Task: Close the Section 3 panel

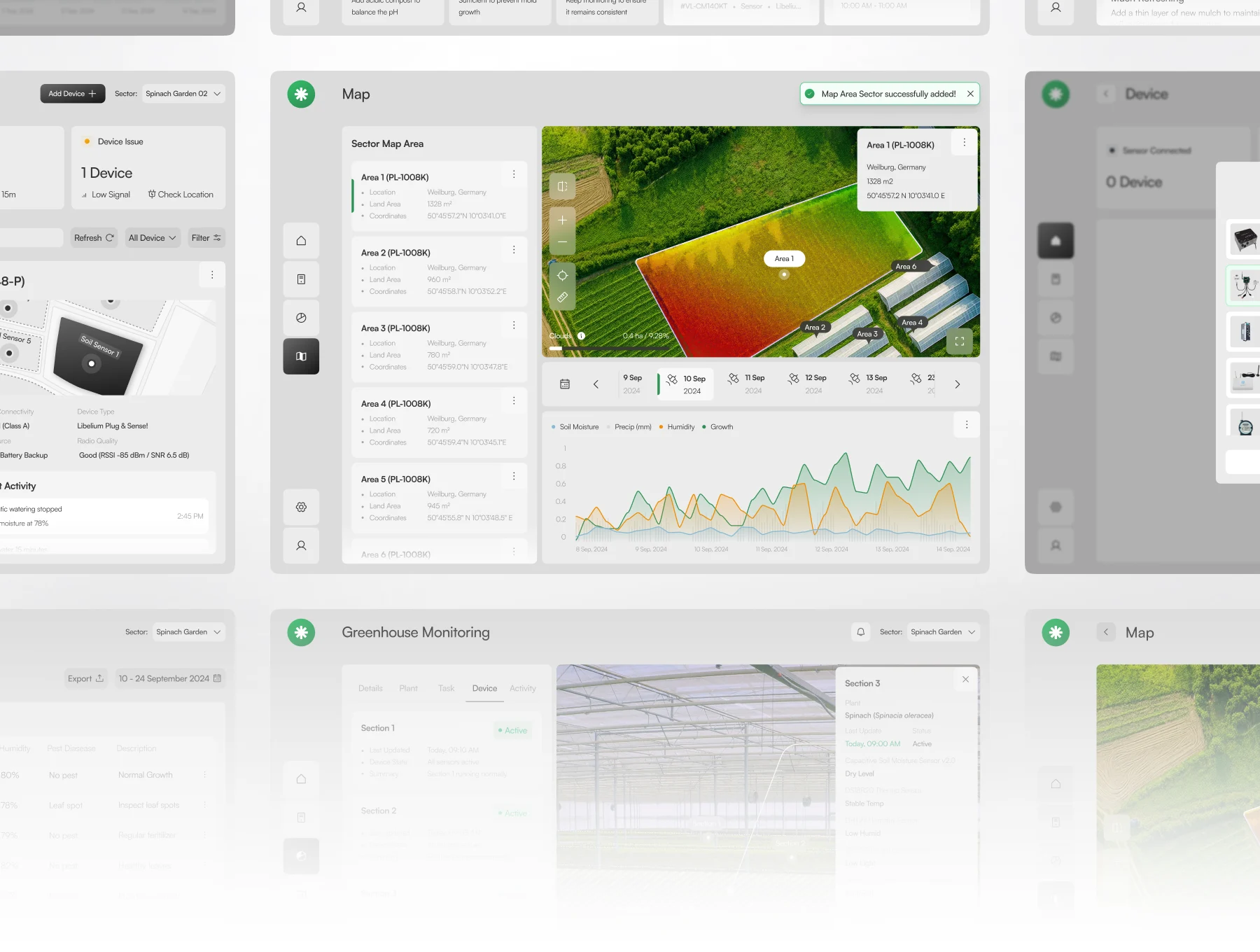Action: point(965,680)
